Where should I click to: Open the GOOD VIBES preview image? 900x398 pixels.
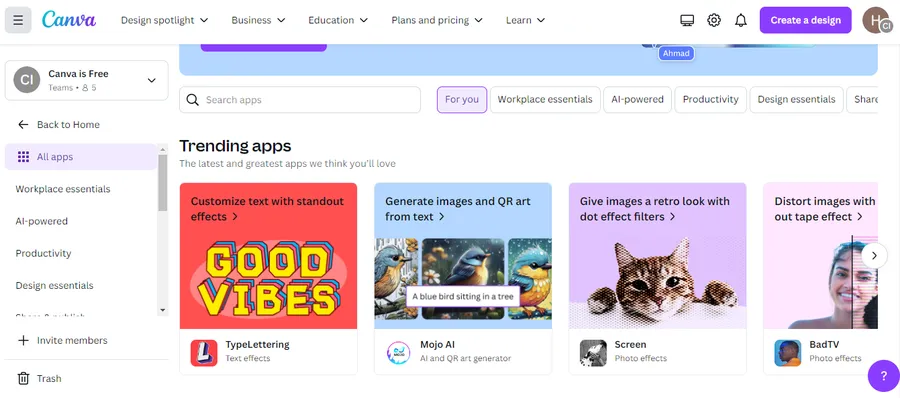click(x=268, y=279)
